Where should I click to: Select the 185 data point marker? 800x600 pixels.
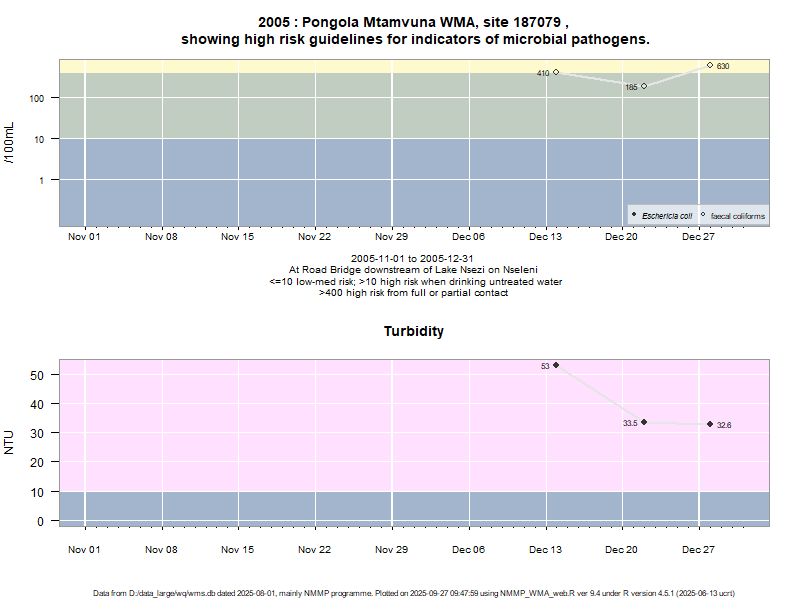[644, 86]
